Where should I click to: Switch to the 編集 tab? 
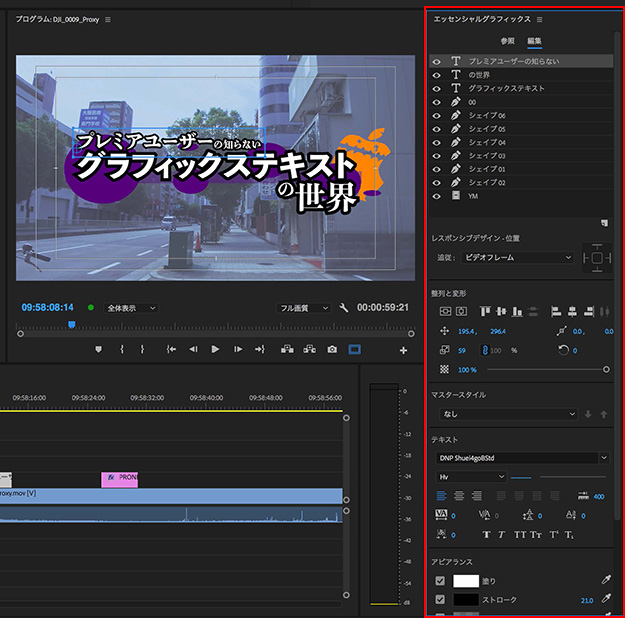535,41
